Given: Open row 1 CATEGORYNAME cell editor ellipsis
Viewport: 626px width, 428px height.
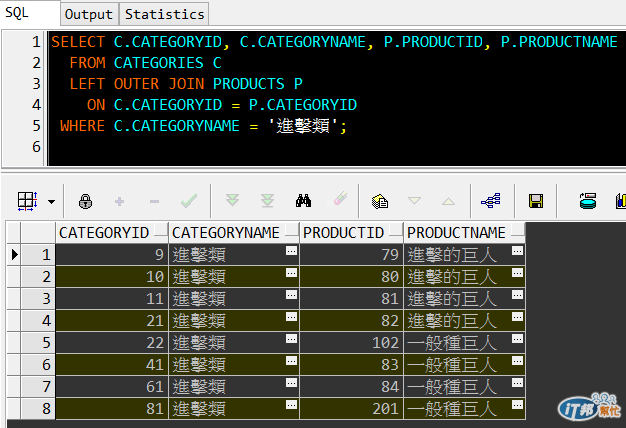Looking at the screenshot, I should [x=291, y=251].
